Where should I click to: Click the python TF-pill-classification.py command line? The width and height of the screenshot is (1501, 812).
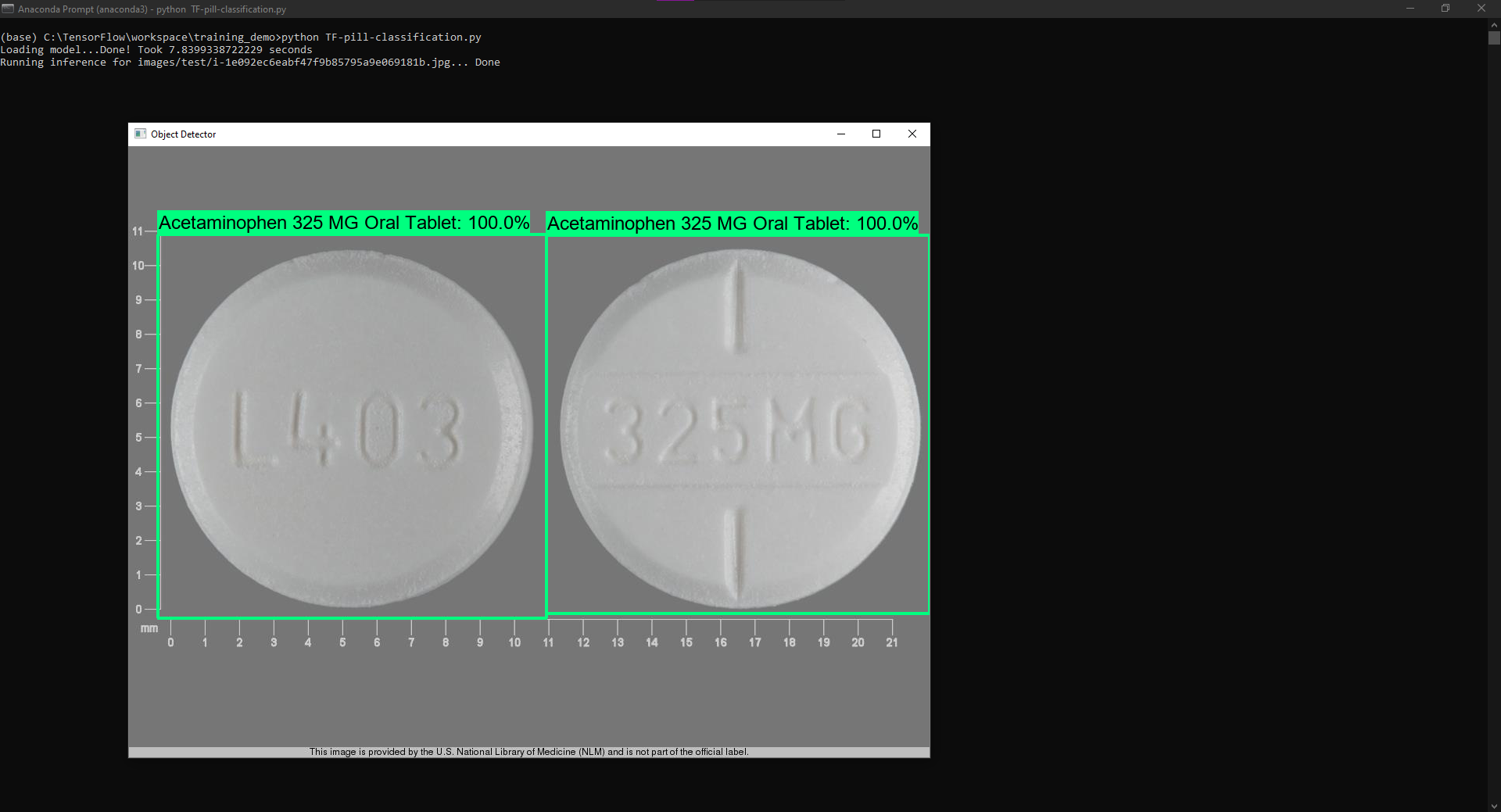pyautogui.click(x=241, y=37)
